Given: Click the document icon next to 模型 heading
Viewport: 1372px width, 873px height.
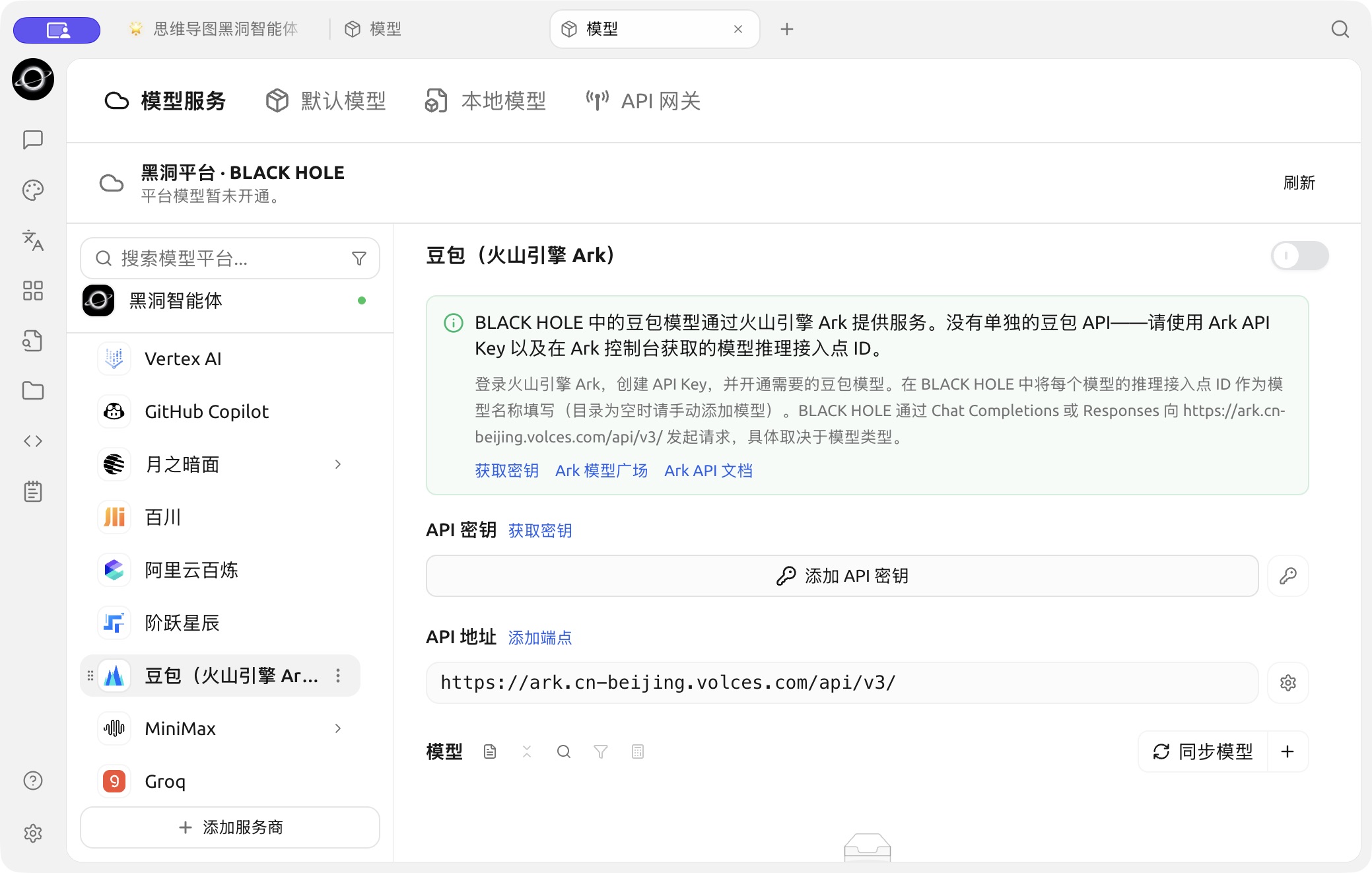Looking at the screenshot, I should tap(490, 751).
